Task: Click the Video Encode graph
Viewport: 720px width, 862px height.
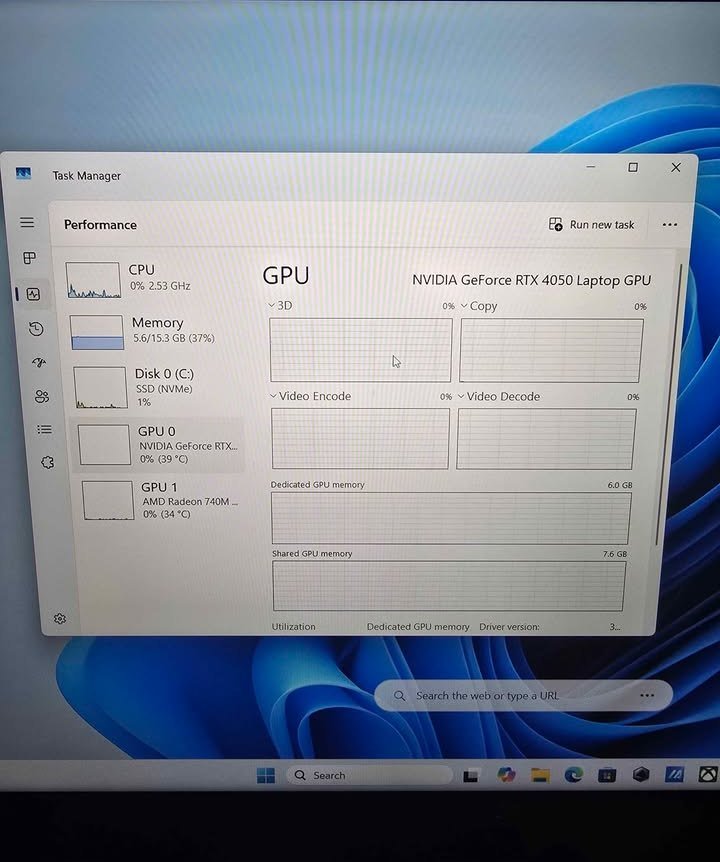Action: [x=360, y=439]
